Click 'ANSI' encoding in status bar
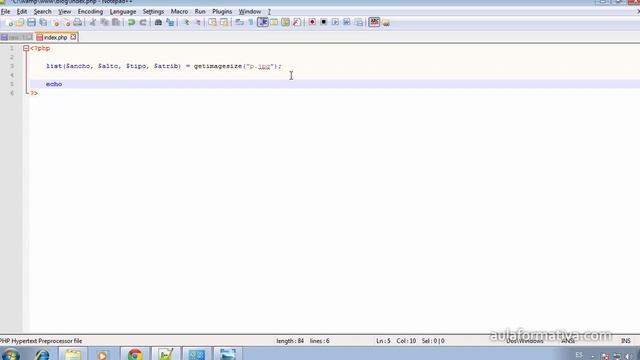Viewport: 640px width, 360px height. [x=568, y=341]
